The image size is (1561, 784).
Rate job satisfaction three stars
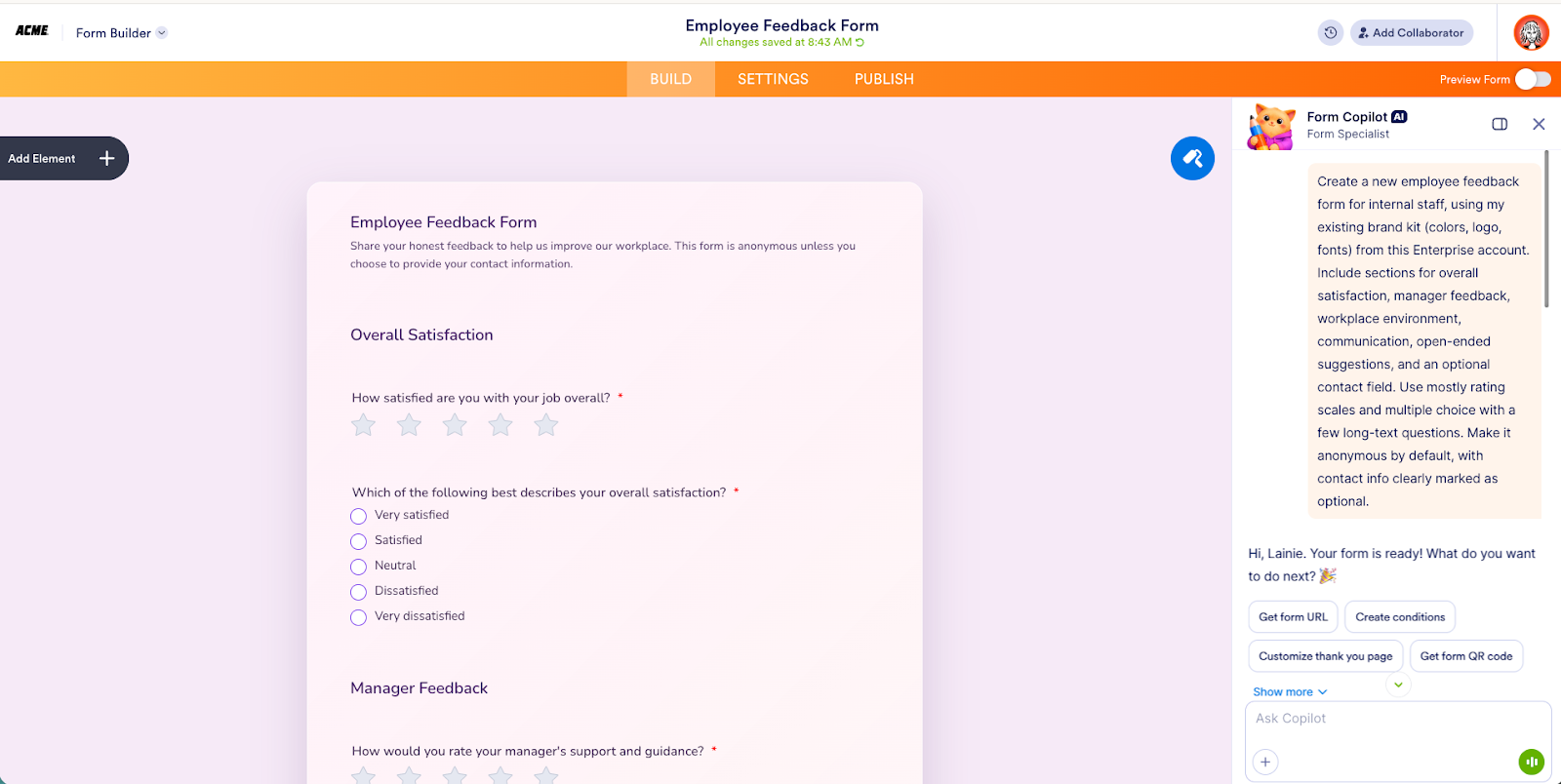tap(455, 425)
